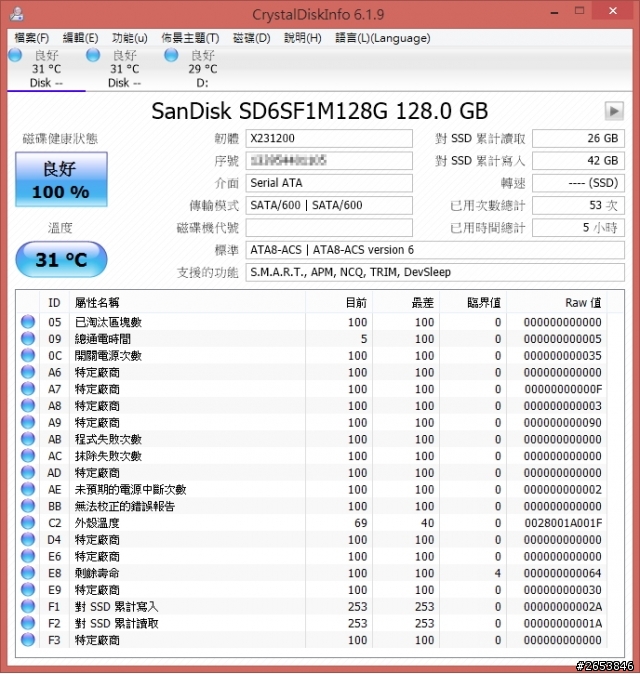Click status icon for F1 對 SSD 累計寫入

[x=28, y=607]
